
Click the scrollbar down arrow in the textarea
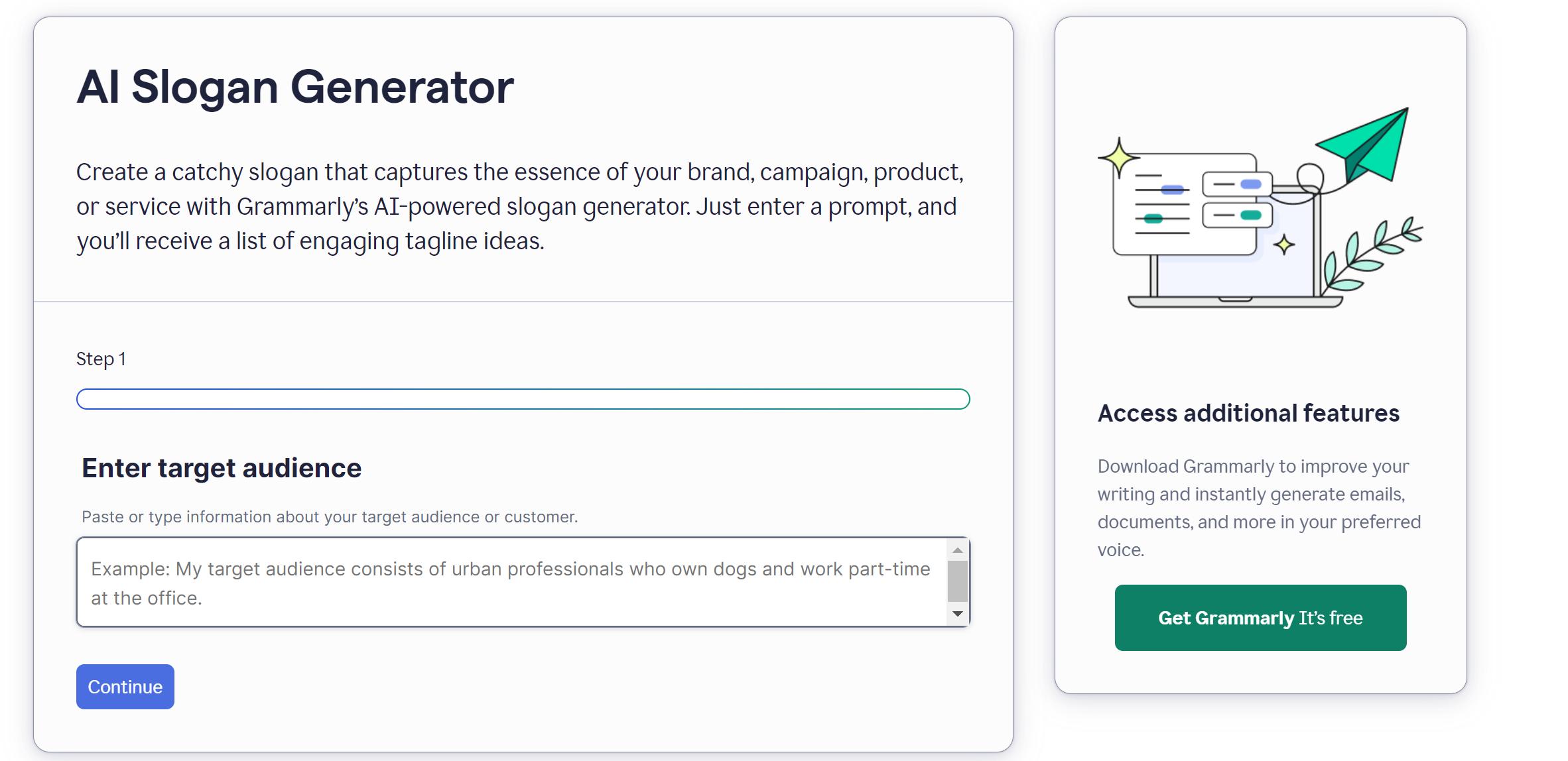coord(956,613)
